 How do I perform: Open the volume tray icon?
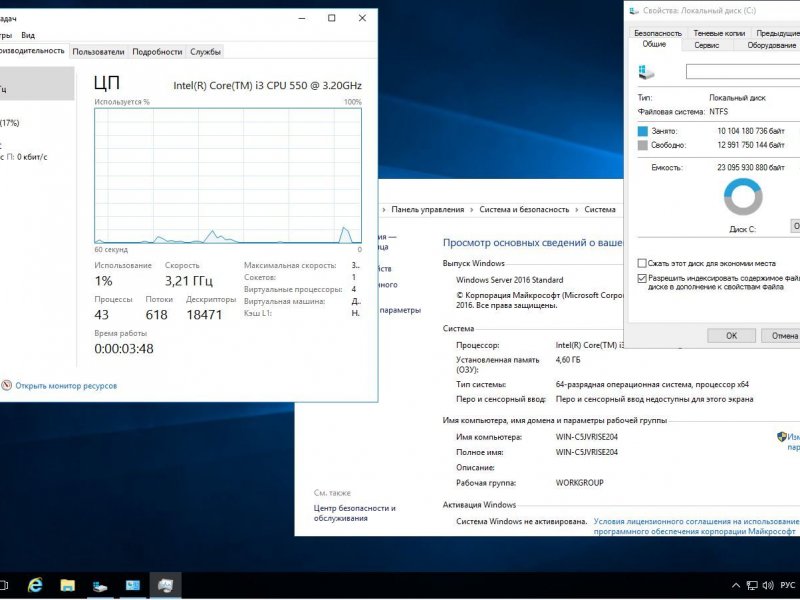tap(768, 585)
